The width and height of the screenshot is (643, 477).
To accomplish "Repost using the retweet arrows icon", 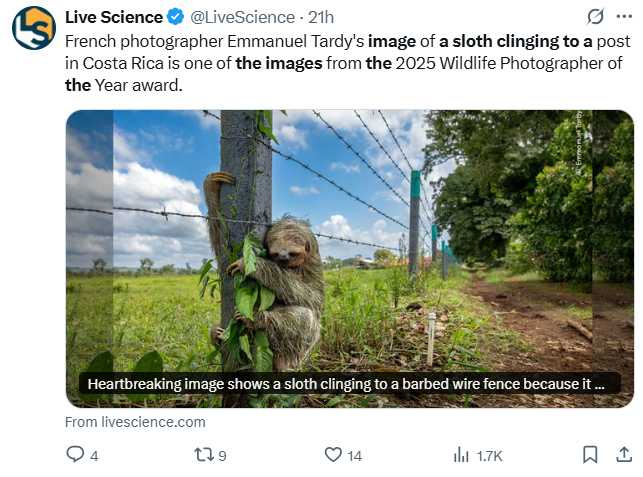I will (203, 455).
